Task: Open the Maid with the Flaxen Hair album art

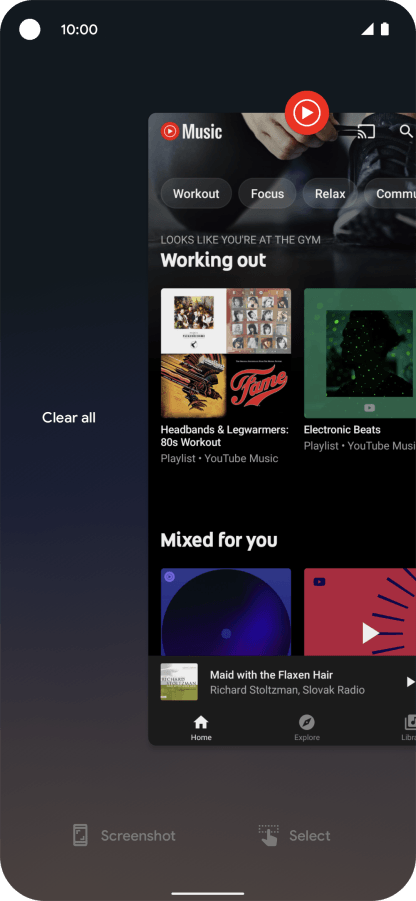Action: click(179, 682)
